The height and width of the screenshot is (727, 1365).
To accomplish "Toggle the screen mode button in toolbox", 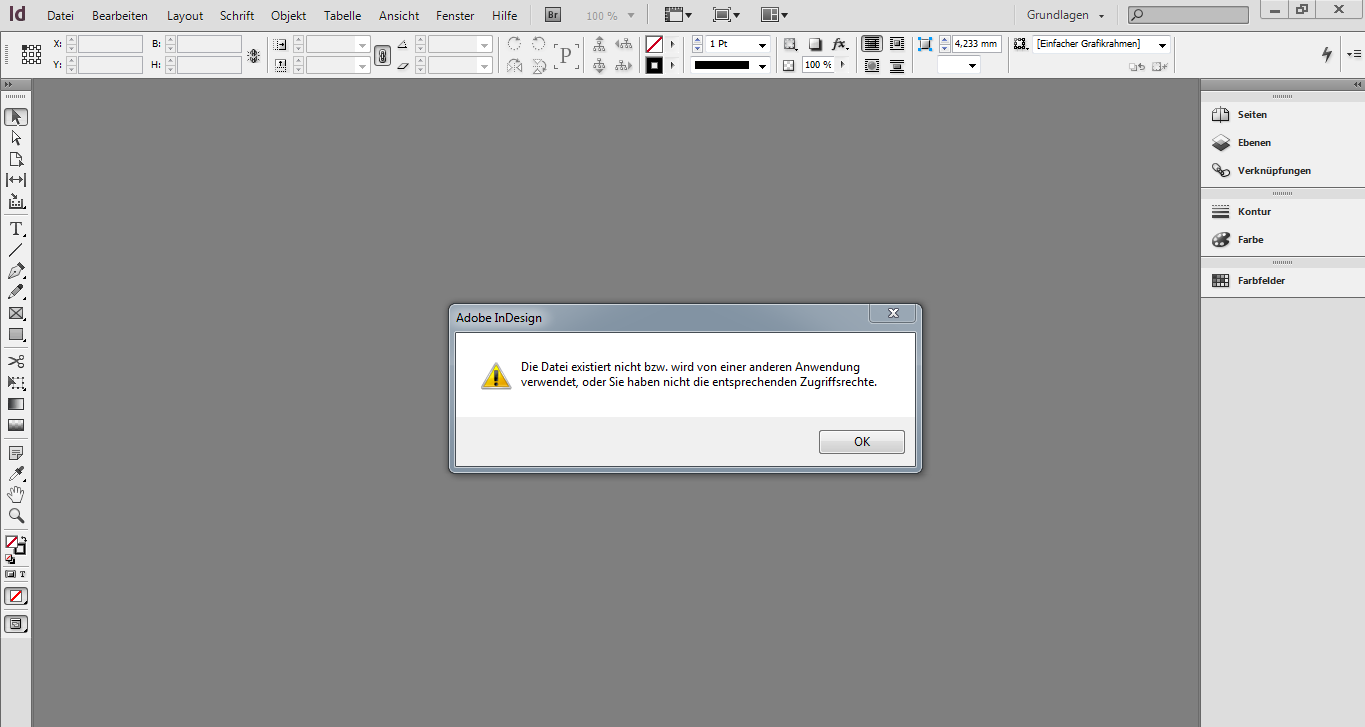I will 16,624.
